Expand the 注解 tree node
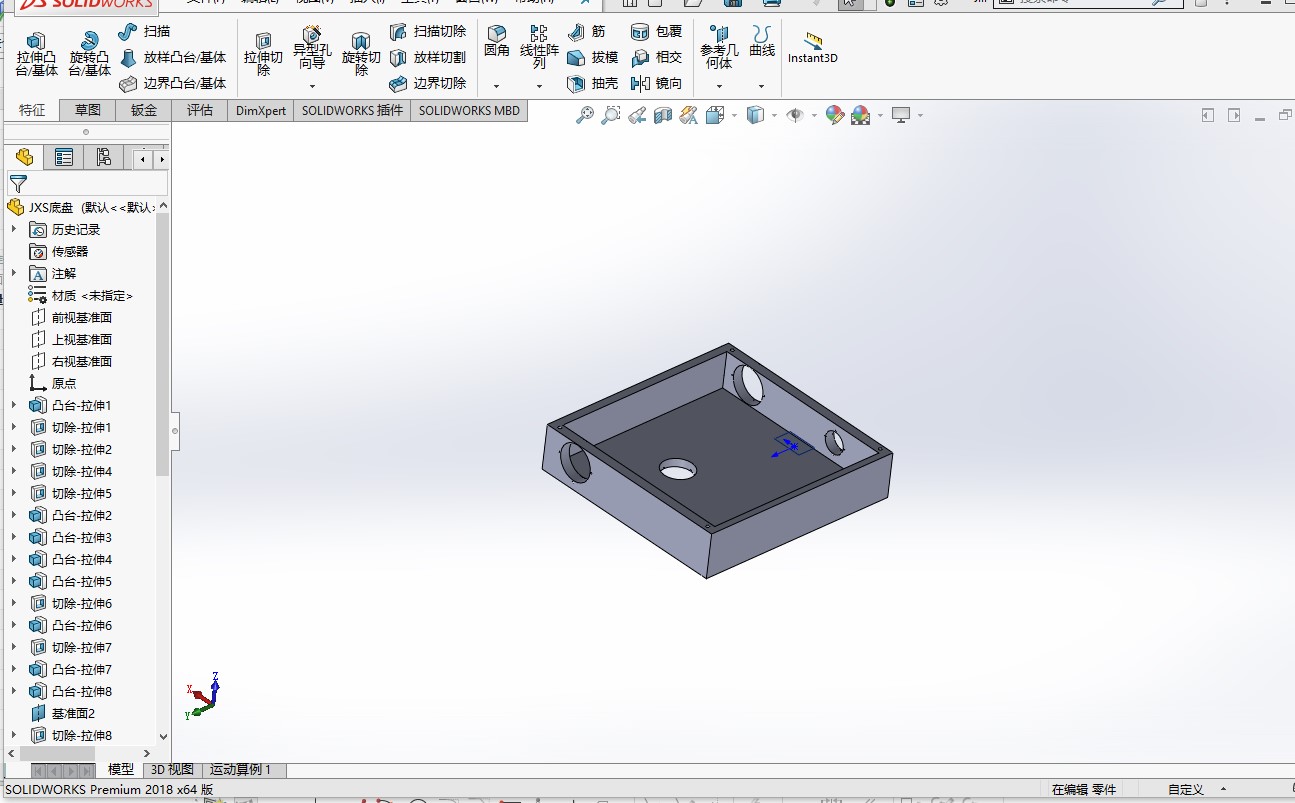 pos(14,273)
